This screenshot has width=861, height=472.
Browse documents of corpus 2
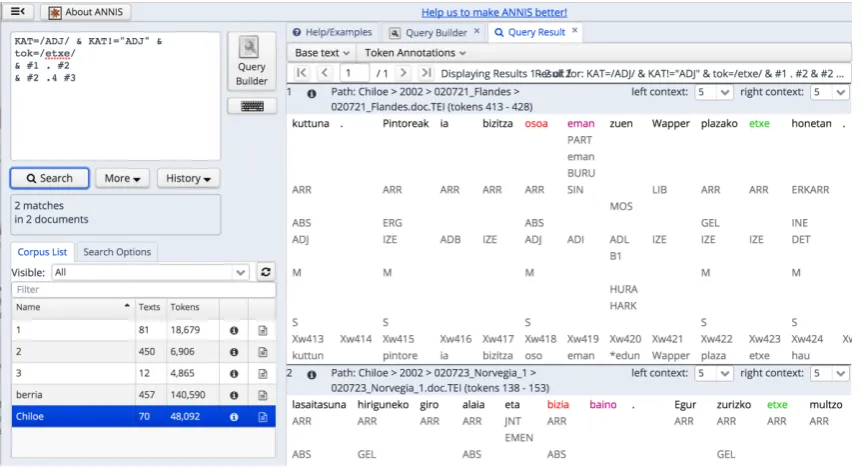pos(262,352)
